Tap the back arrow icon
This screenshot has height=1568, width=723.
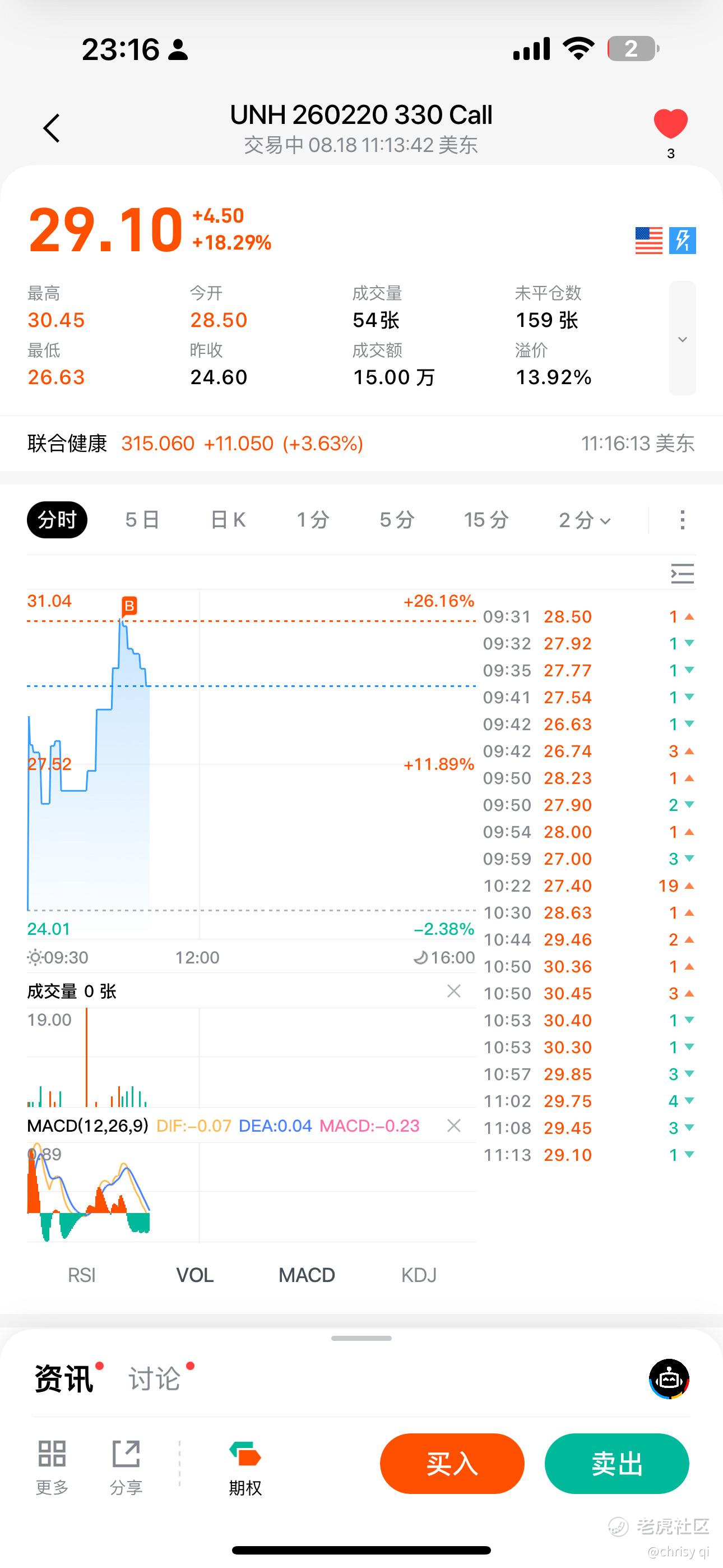click(52, 128)
